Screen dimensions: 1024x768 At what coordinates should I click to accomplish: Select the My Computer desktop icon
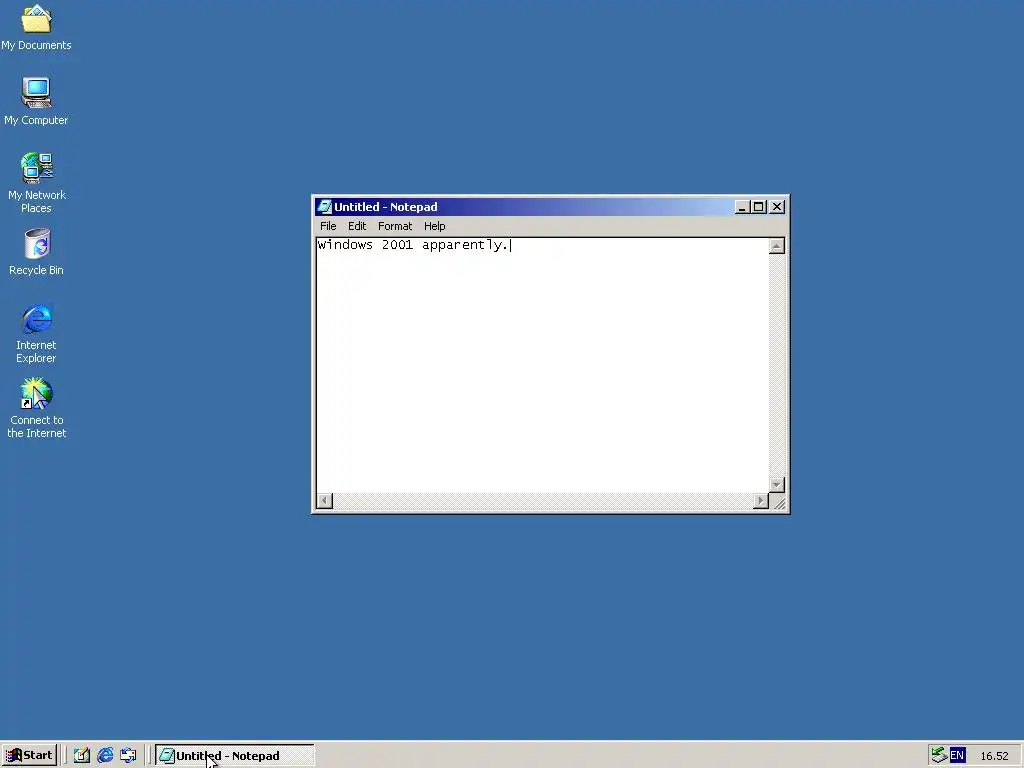tap(36, 101)
